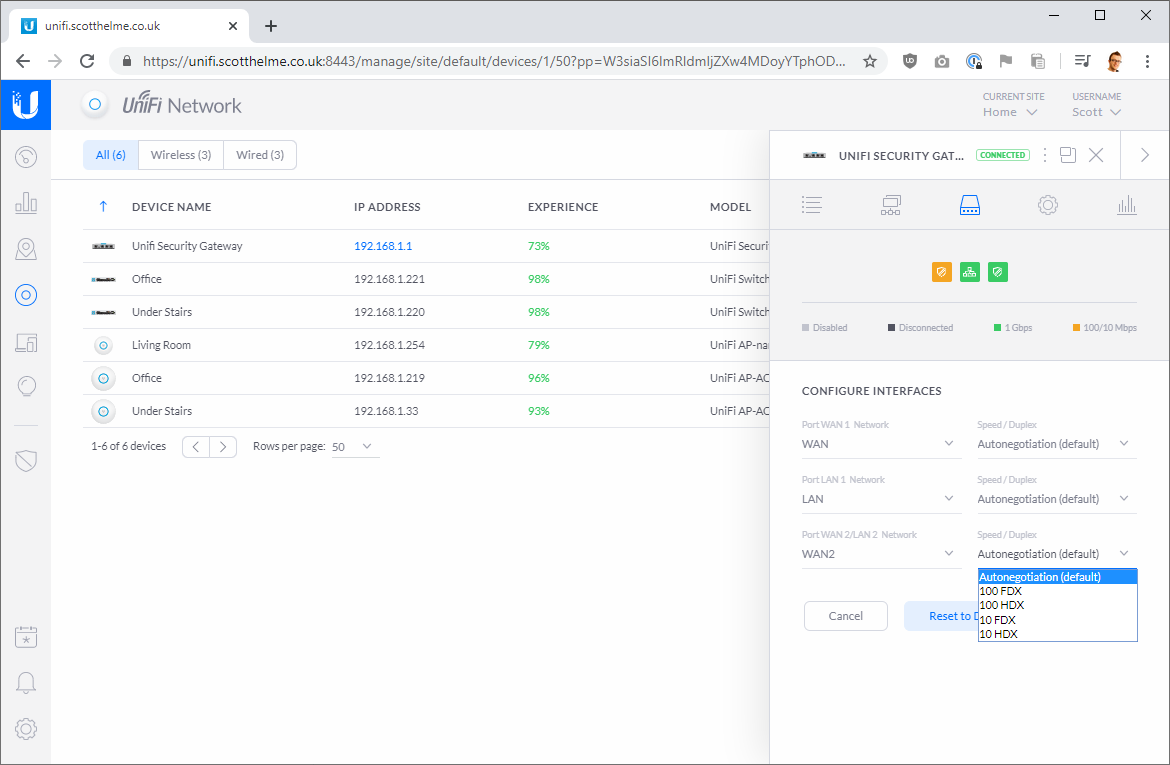
Task: Open the Rows per page dropdown
Action: tap(354, 447)
